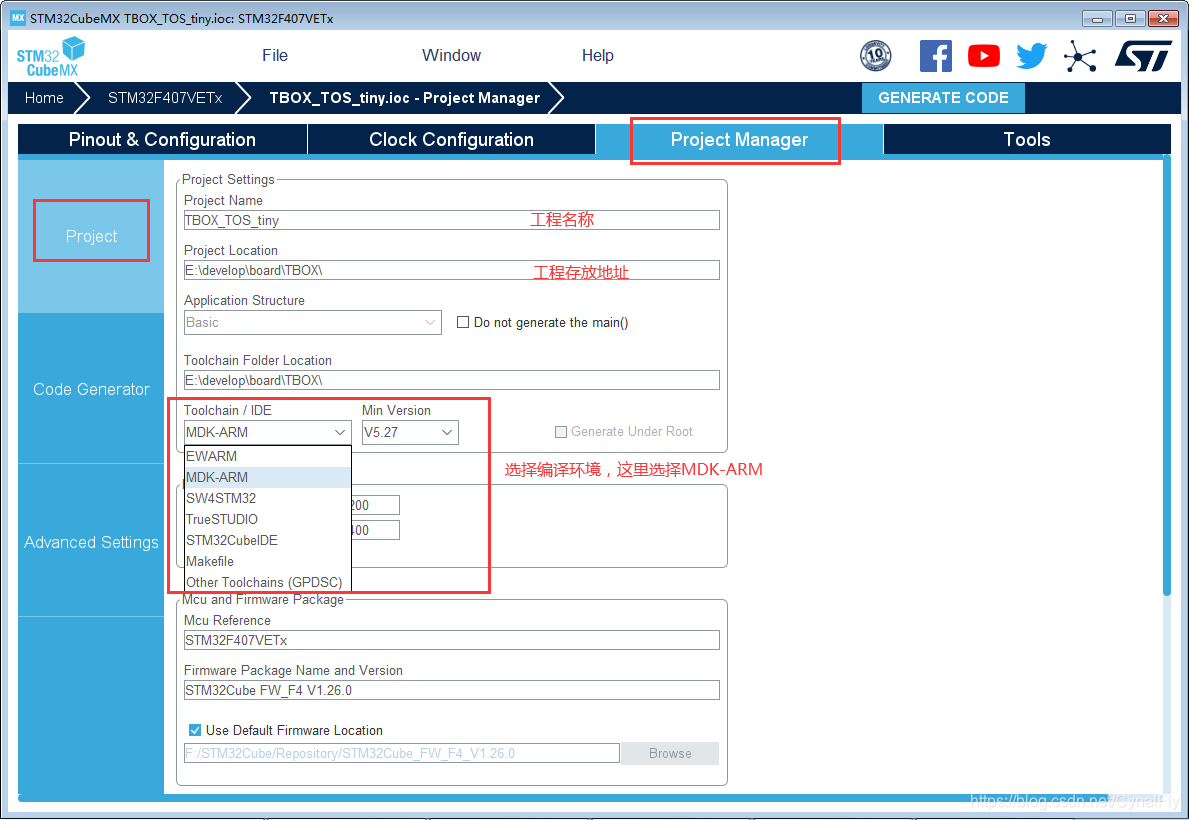Screen dimensions: 1189x820
Task: Open the YouTube icon link
Action: (x=984, y=56)
